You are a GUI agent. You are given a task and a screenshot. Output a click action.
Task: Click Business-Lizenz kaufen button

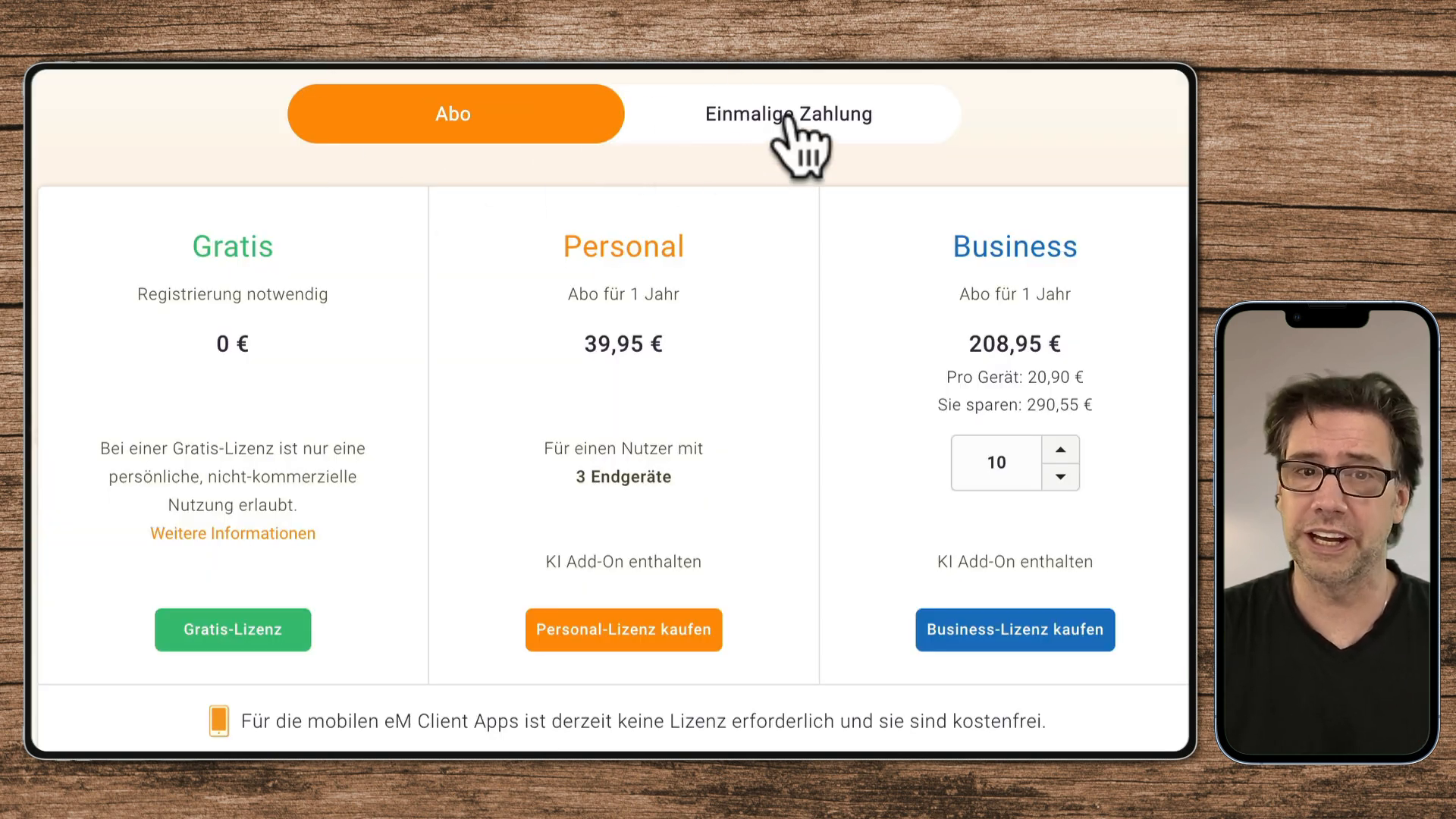tap(1014, 629)
